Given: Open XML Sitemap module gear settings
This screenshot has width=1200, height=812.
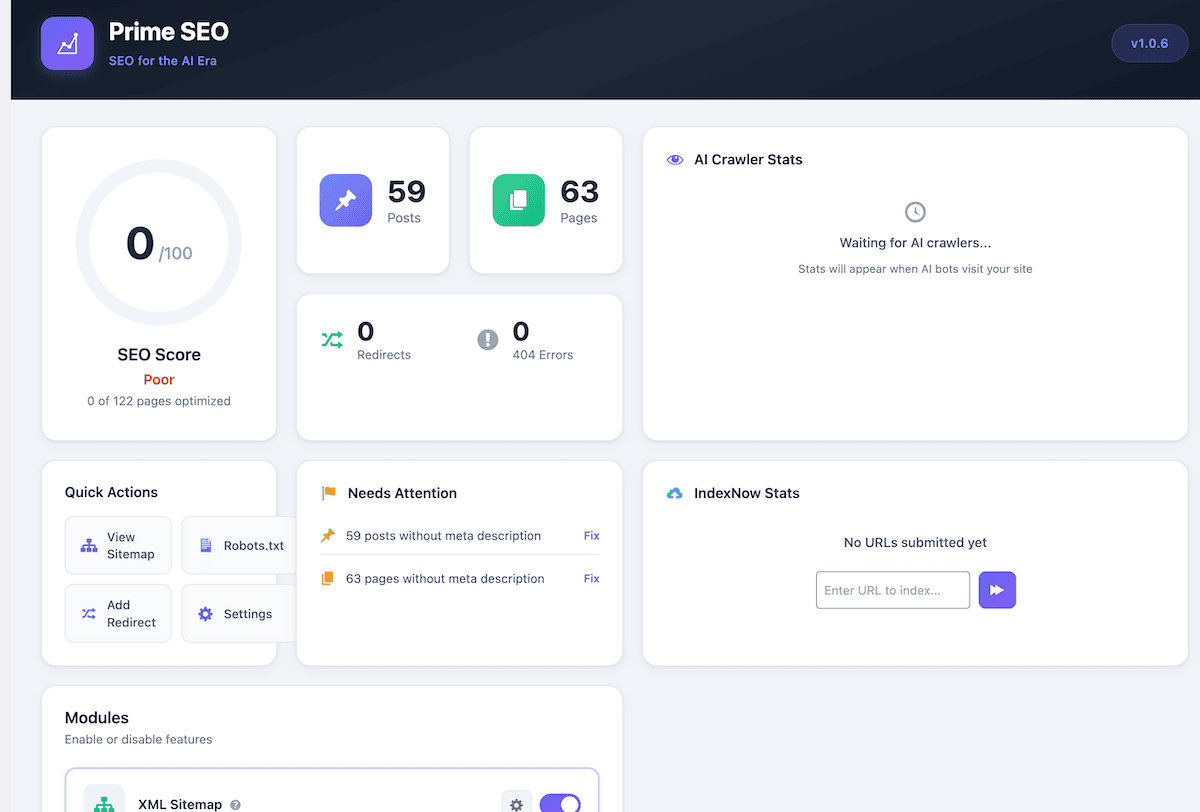Looking at the screenshot, I should pyautogui.click(x=516, y=804).
